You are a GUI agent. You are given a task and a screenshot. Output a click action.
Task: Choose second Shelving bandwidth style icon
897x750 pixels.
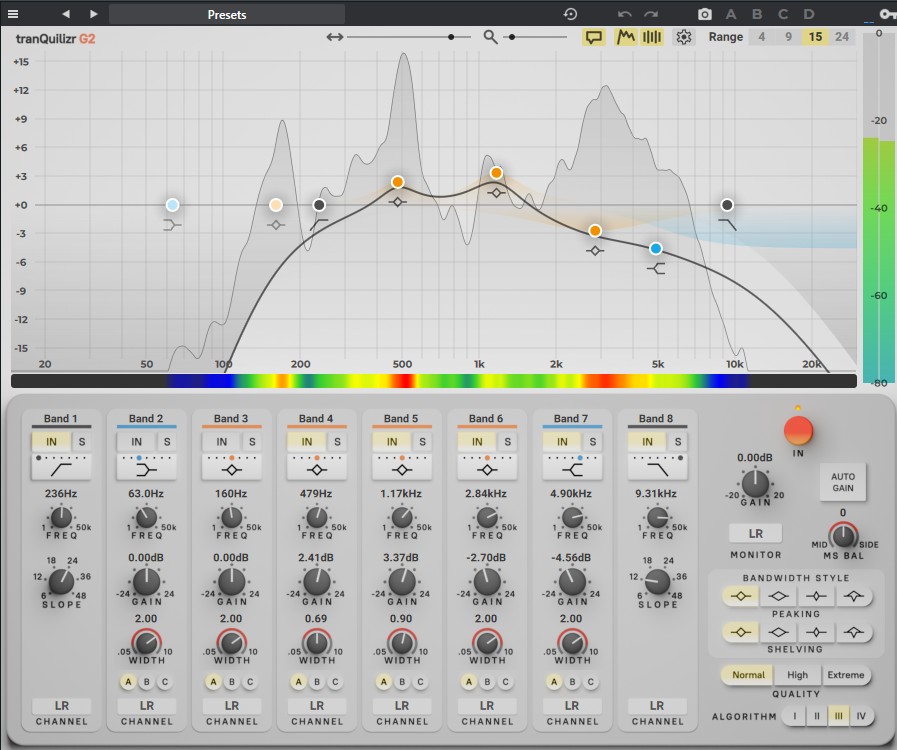pyautogui.click(x=778, y=632)
